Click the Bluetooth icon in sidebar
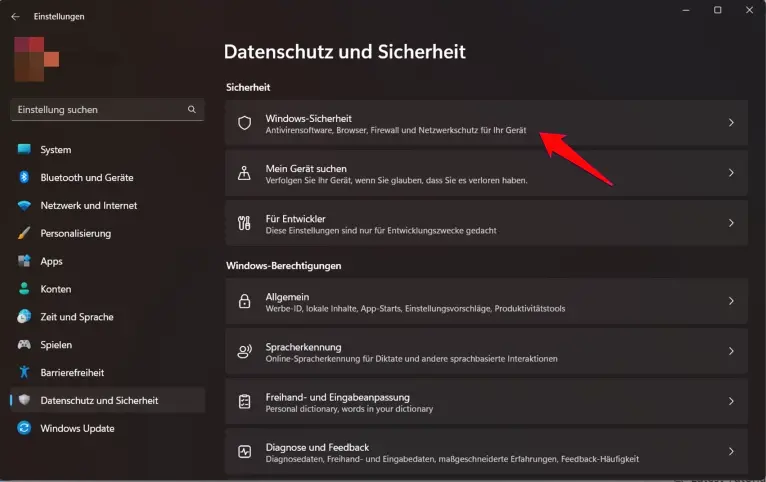Viewport: 766px width, 482px height. 24,177
